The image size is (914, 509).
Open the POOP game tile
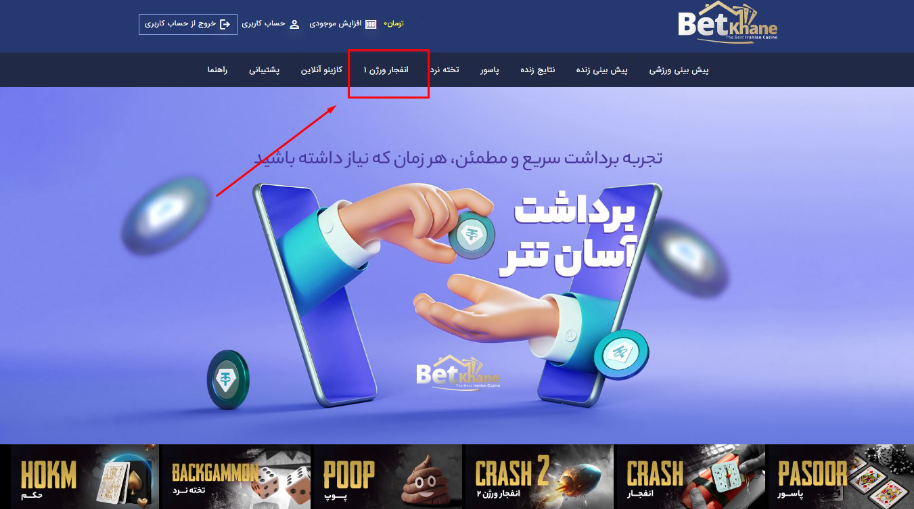pyautogui.click(x=388, y=476)
